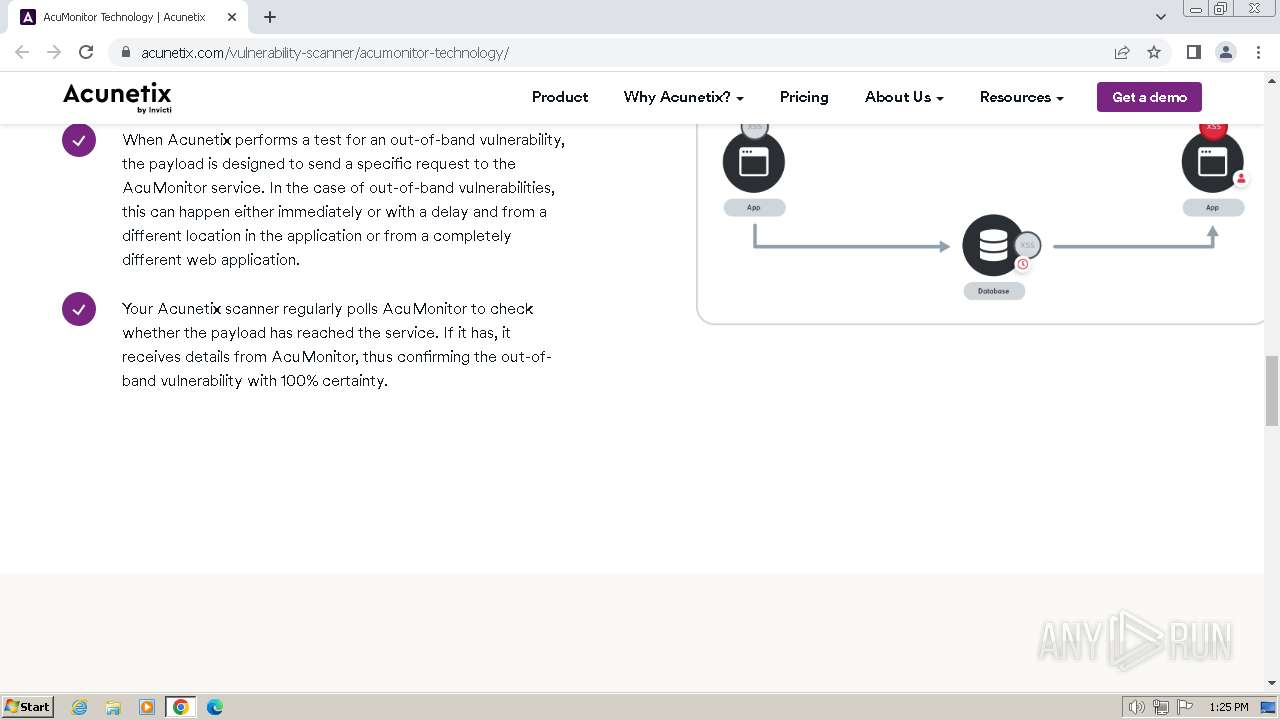Image resolution: width=1280 pixels, height=720 pixels.
Task: Select the AcuMonitor Technology | Acunetix tab
Action: pos(129,17)
